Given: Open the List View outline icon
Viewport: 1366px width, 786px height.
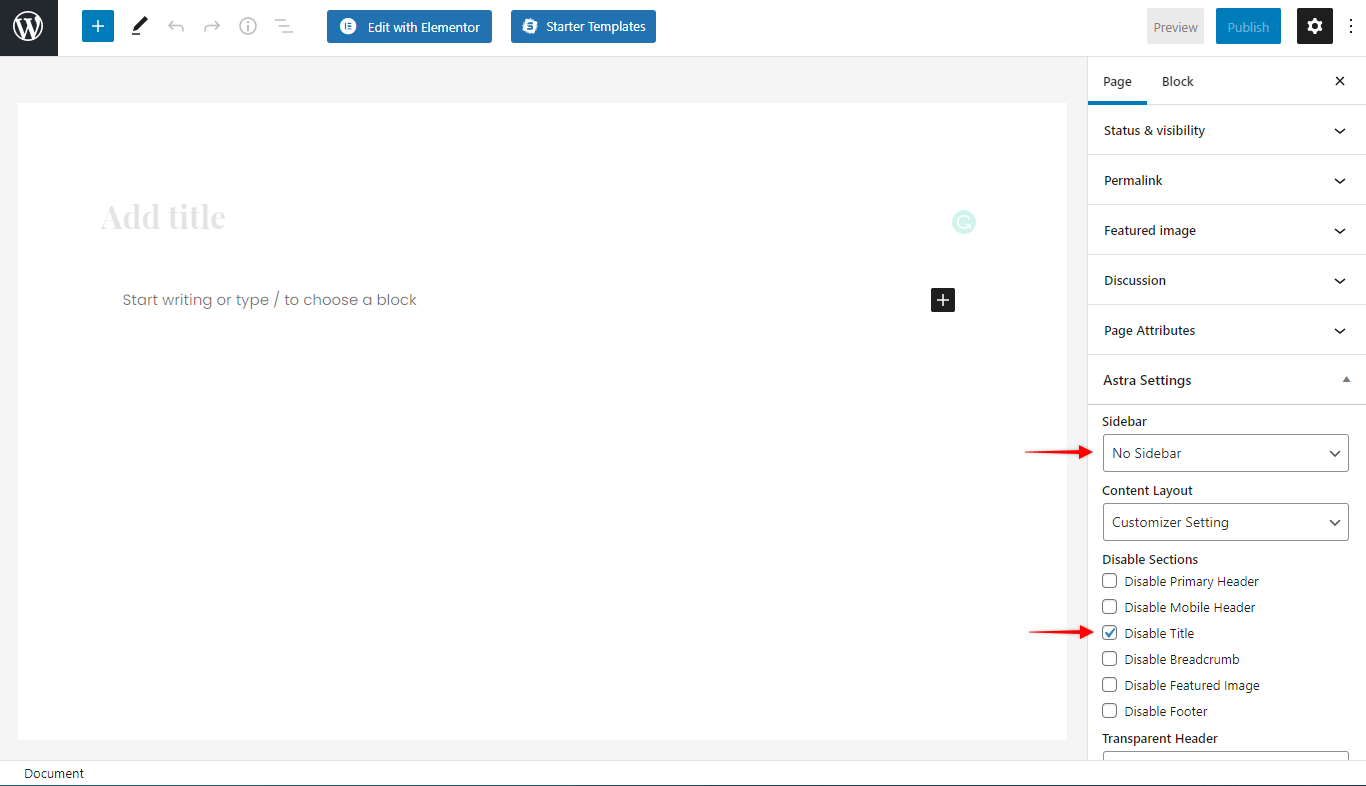Looking at the screenshot, I should [x=284, y=27].
